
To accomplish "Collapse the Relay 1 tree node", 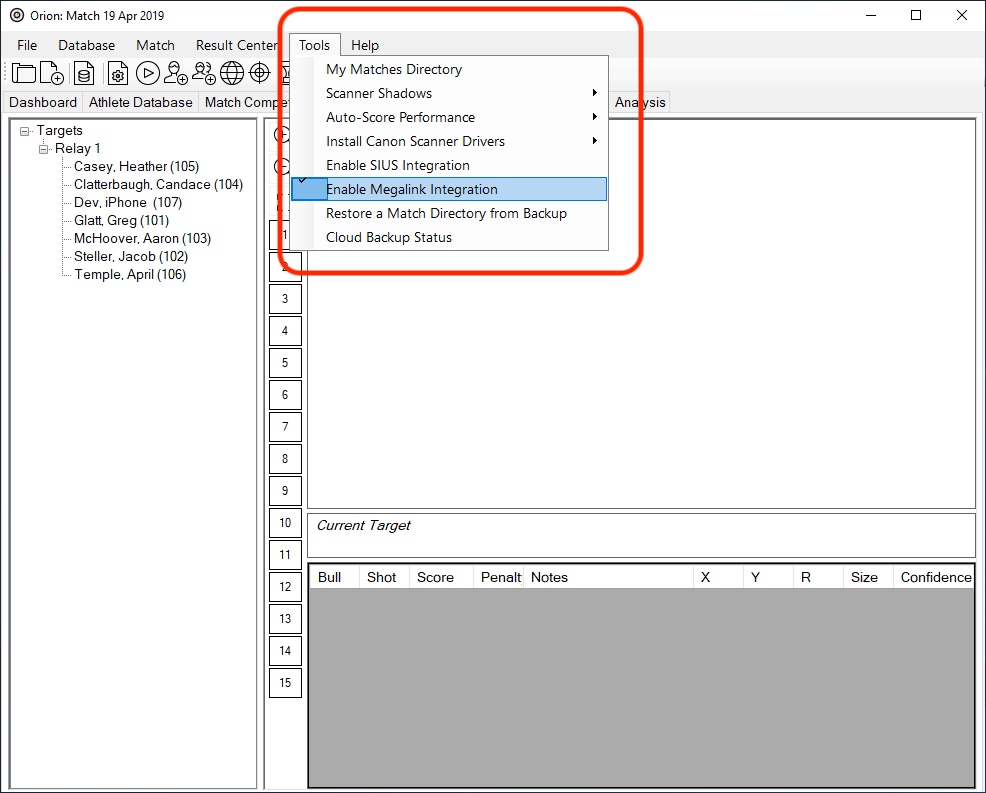I will (44, 149).
